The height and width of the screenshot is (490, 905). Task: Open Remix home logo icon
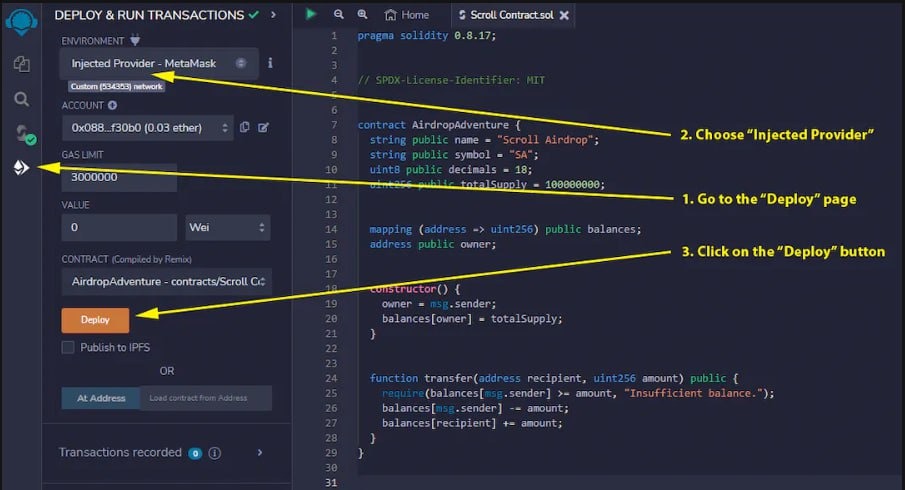click(21, 21)
